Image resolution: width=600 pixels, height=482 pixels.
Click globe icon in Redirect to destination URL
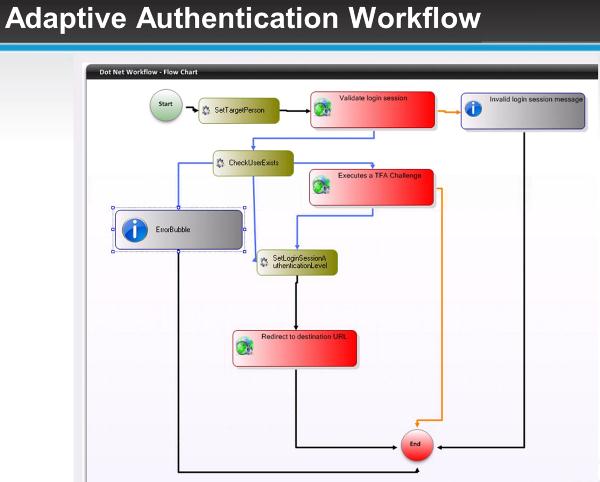(245, 346)
